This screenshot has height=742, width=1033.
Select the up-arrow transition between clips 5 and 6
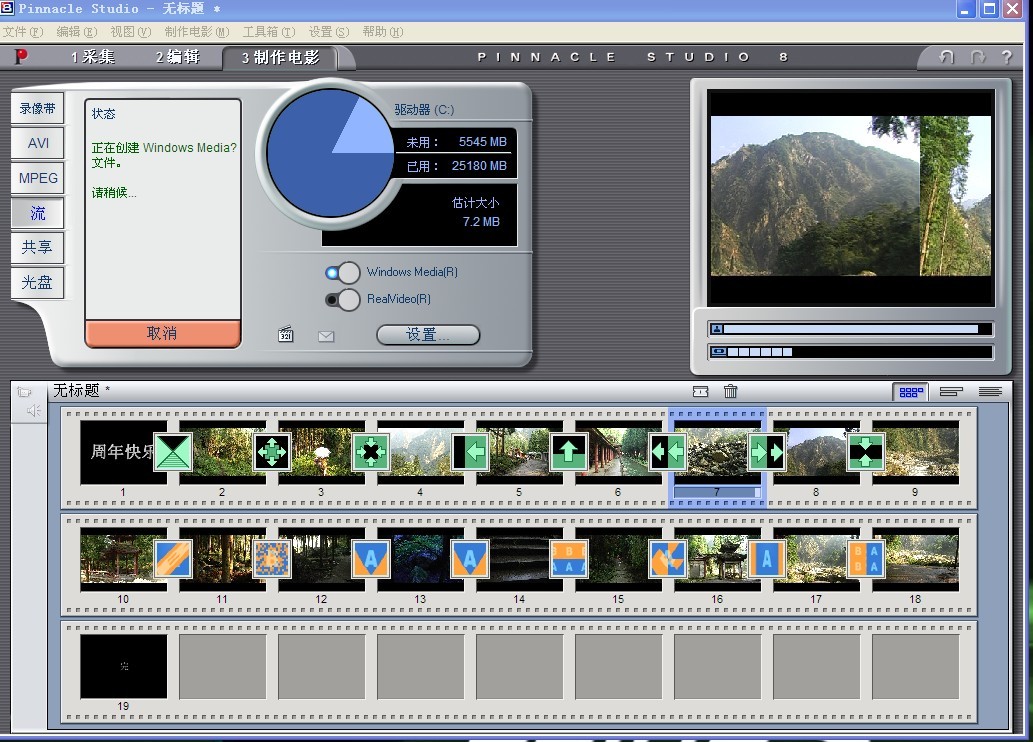click(x=569, y=452)
